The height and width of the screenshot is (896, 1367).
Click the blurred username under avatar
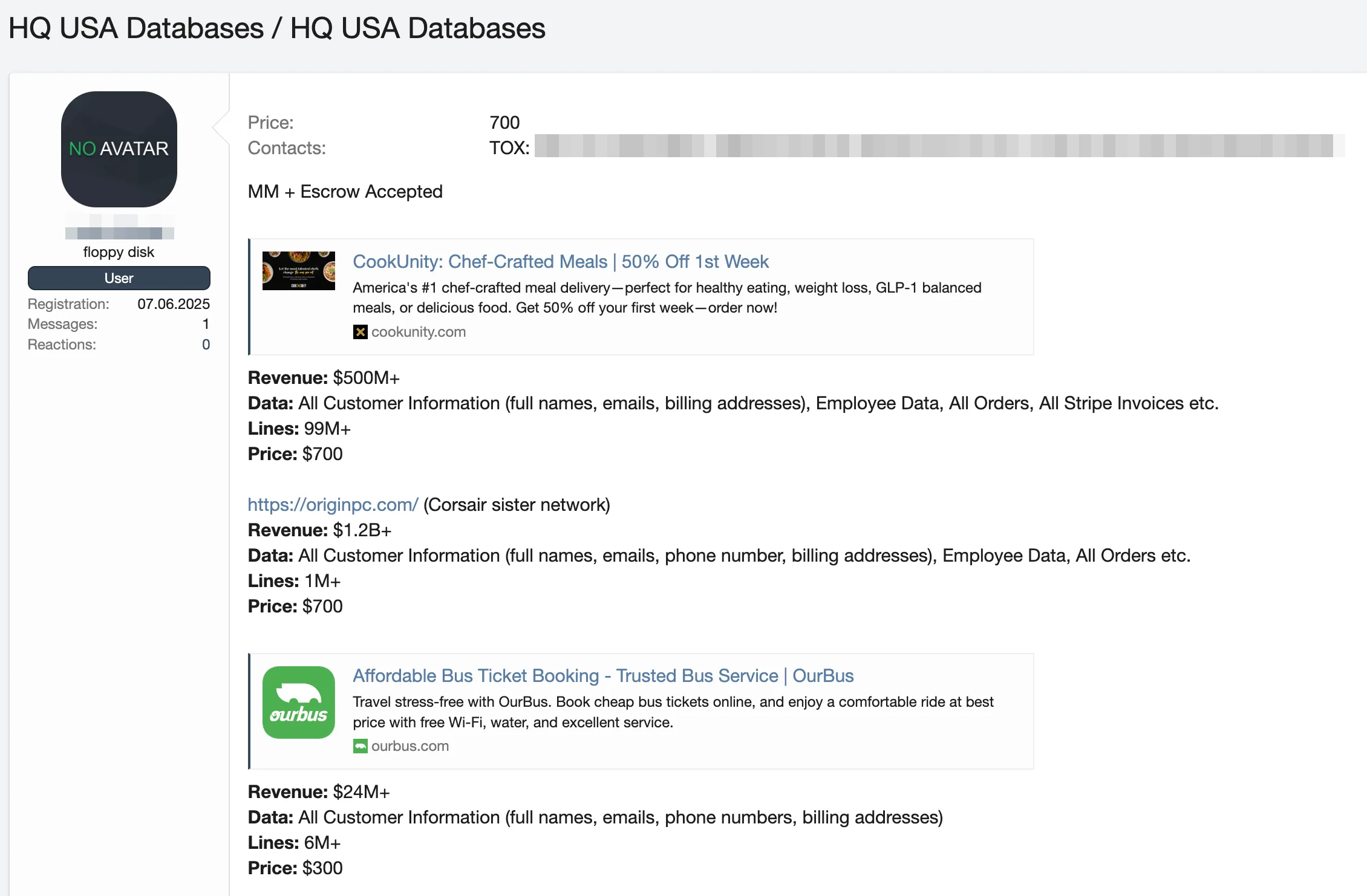click(x=119, y=227)
